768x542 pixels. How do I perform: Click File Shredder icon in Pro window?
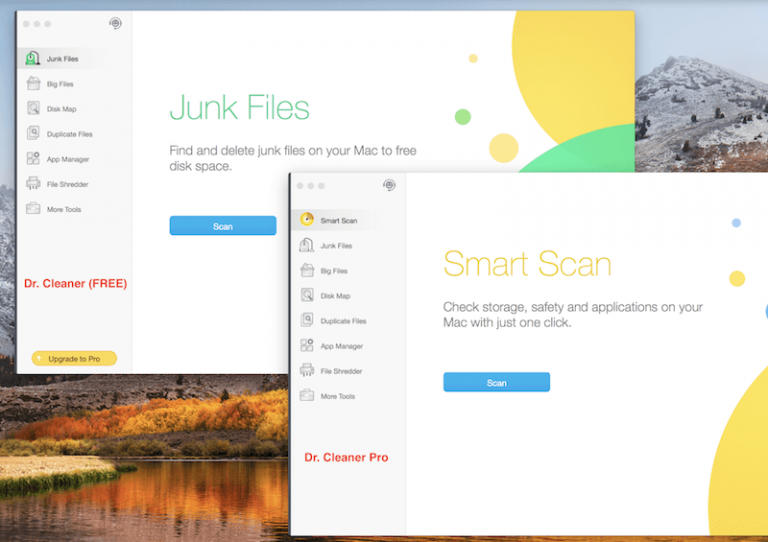307,370
